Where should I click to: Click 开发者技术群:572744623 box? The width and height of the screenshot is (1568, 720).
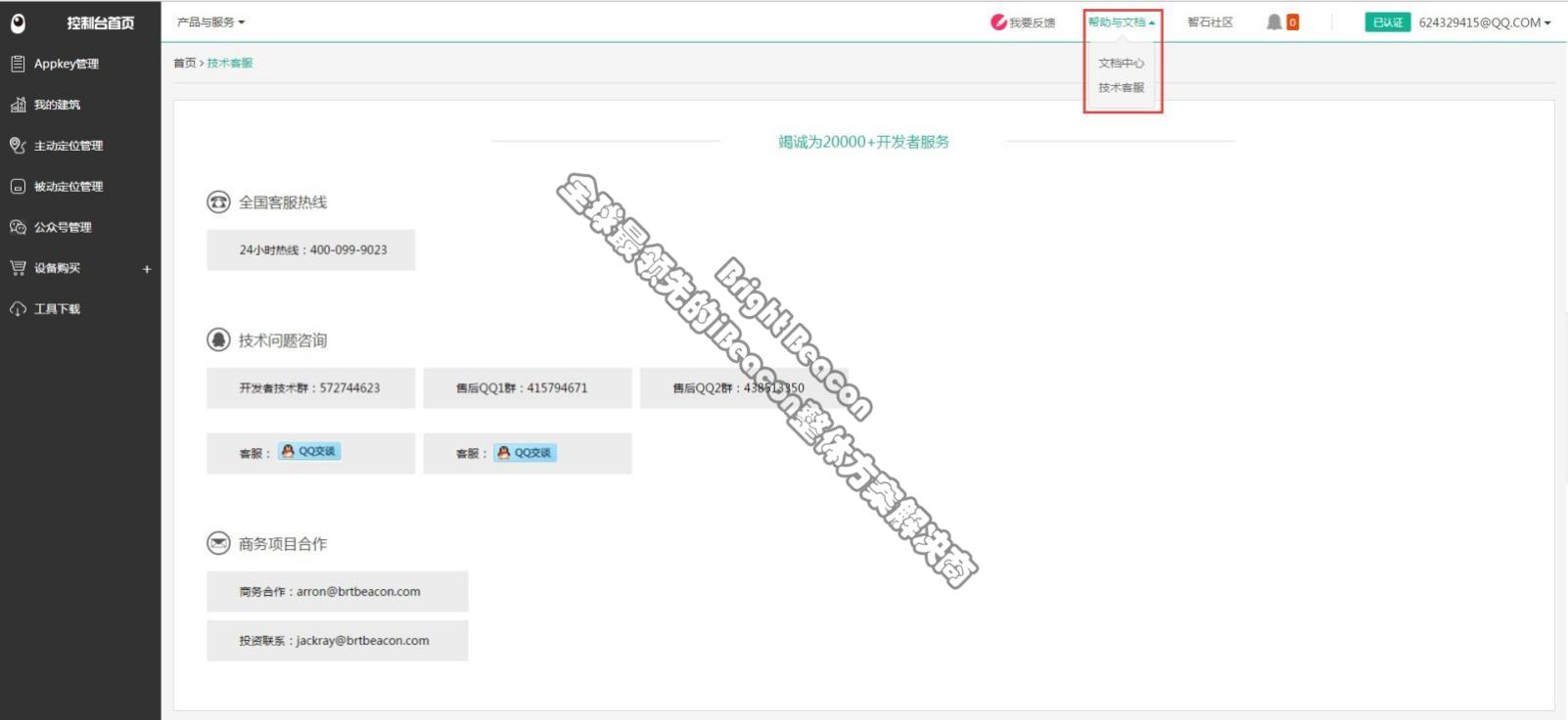310,387
